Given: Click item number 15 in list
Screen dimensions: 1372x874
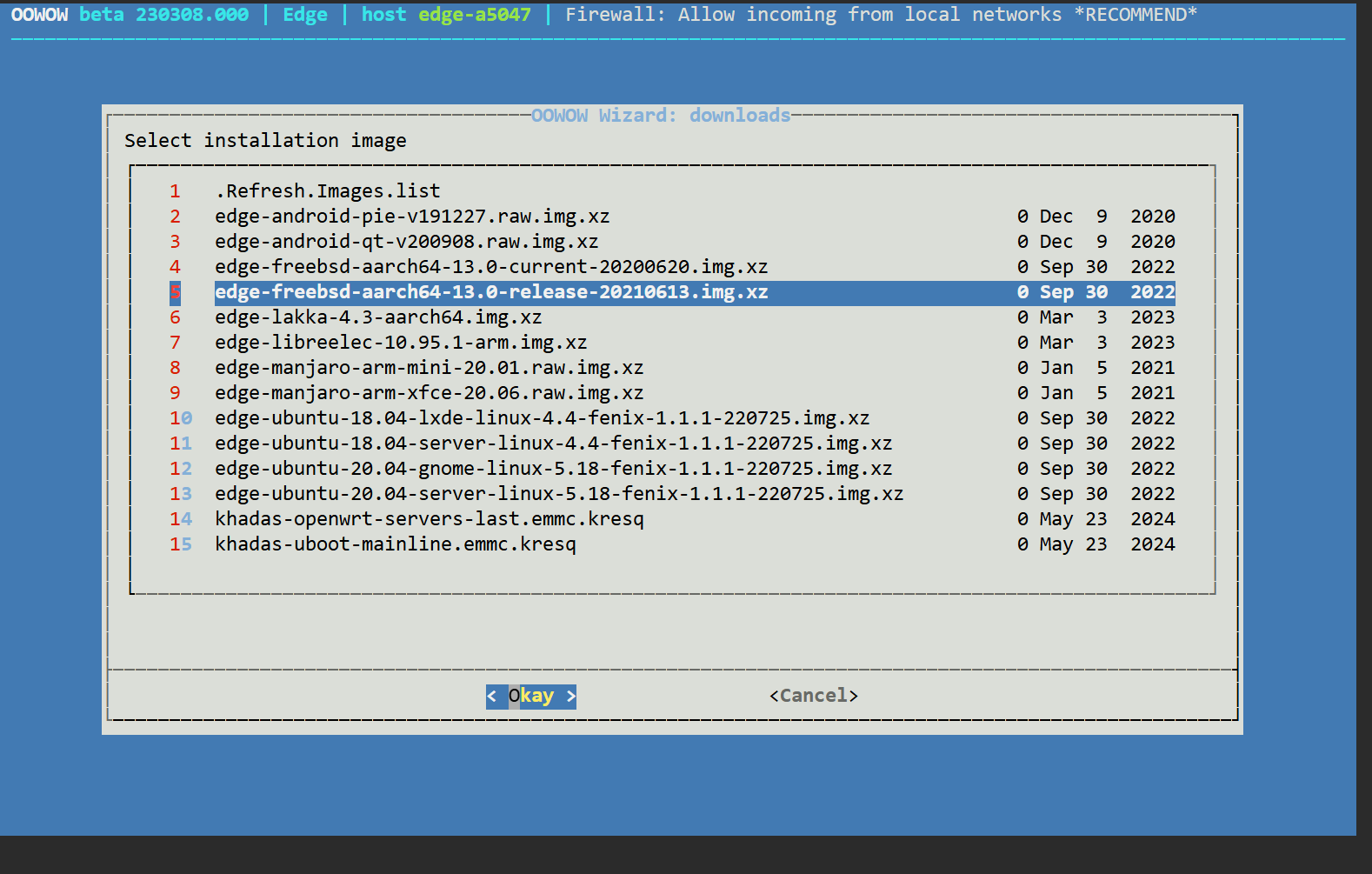Looking at the screenshot, I should 181,544.
